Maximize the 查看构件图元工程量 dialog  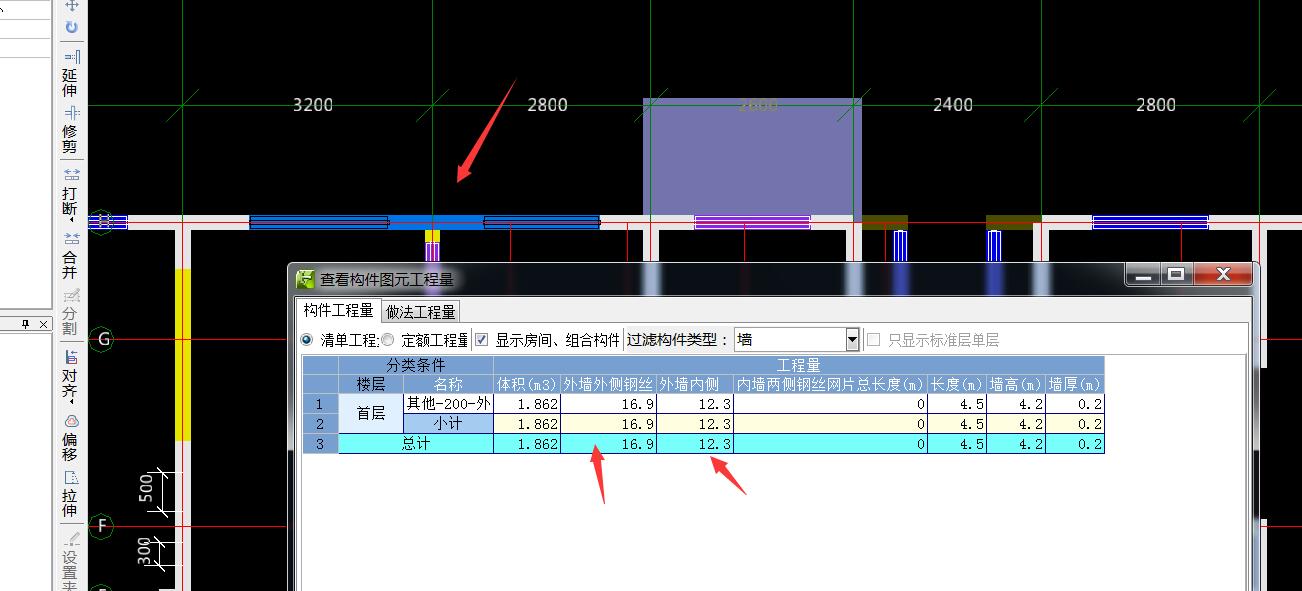pyautogui.click(x=1176, y=274)
